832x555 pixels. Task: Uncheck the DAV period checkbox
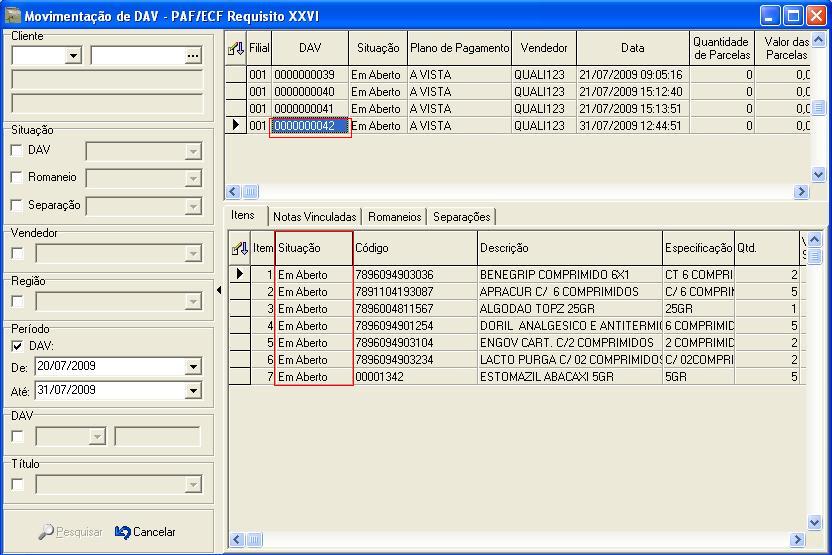(16, 346)
